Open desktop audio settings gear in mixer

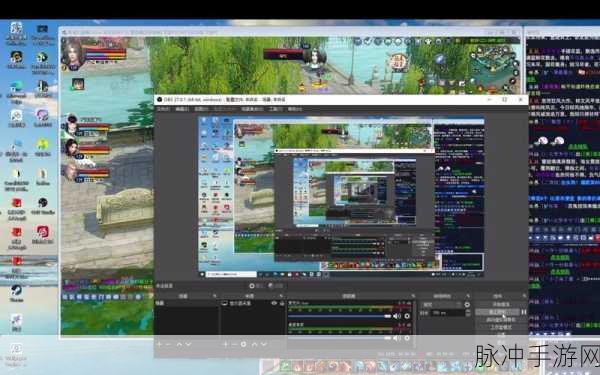[407, 316]
